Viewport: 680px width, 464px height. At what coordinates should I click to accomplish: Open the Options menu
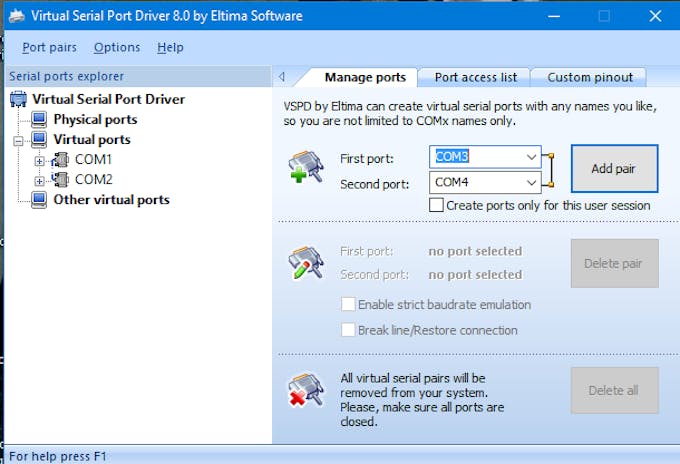[x=117, y=47]
